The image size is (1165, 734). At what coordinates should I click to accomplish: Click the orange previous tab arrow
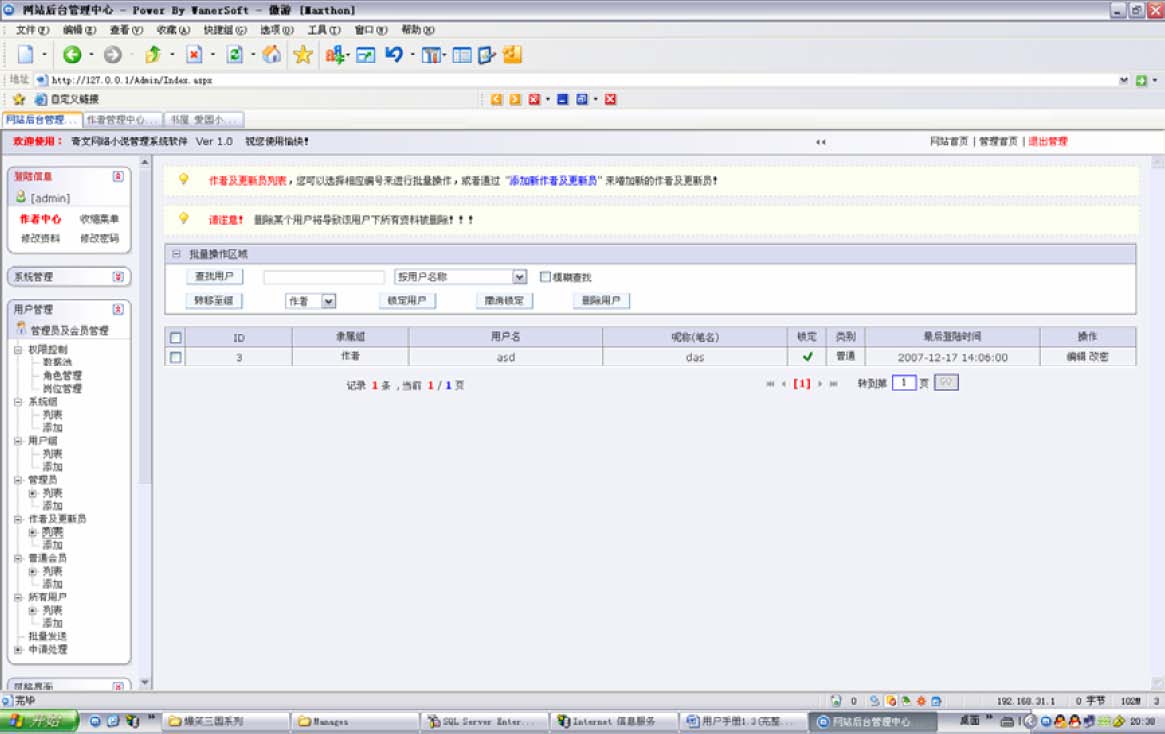coord(496,99)
